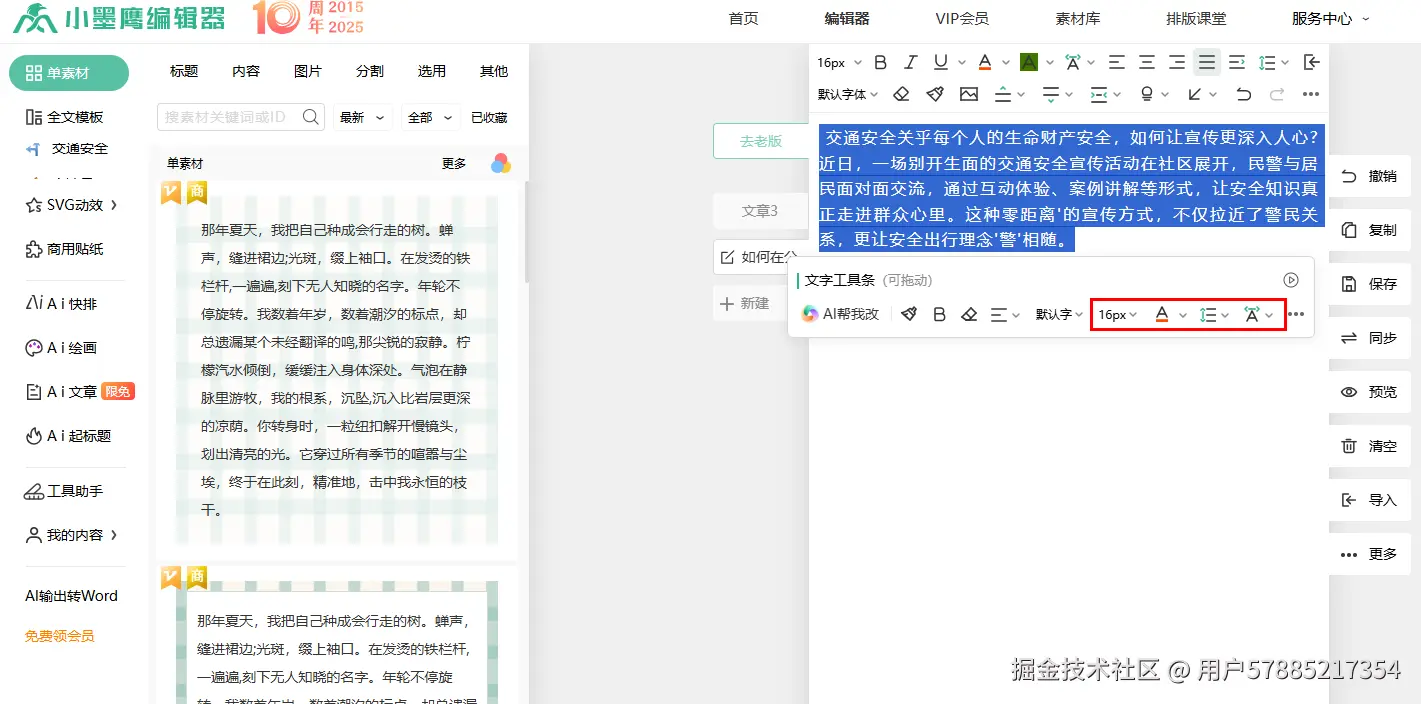Pick green background color A swatch
The image size is (1421, 704).
1029,62
